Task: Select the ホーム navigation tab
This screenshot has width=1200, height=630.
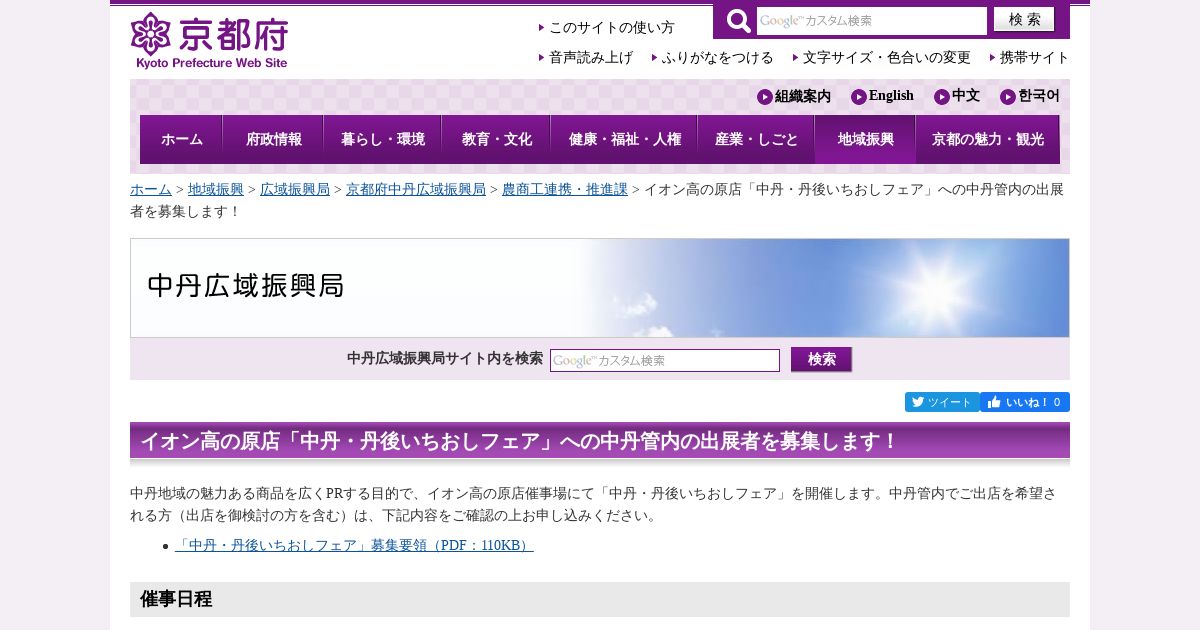Action: 181,139
